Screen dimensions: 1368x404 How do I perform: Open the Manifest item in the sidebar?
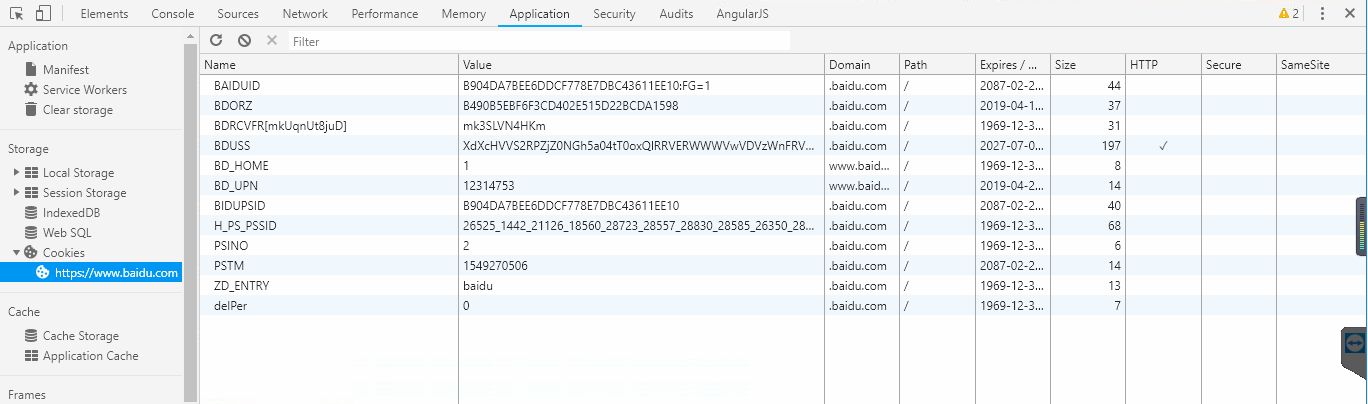[65, 70]
